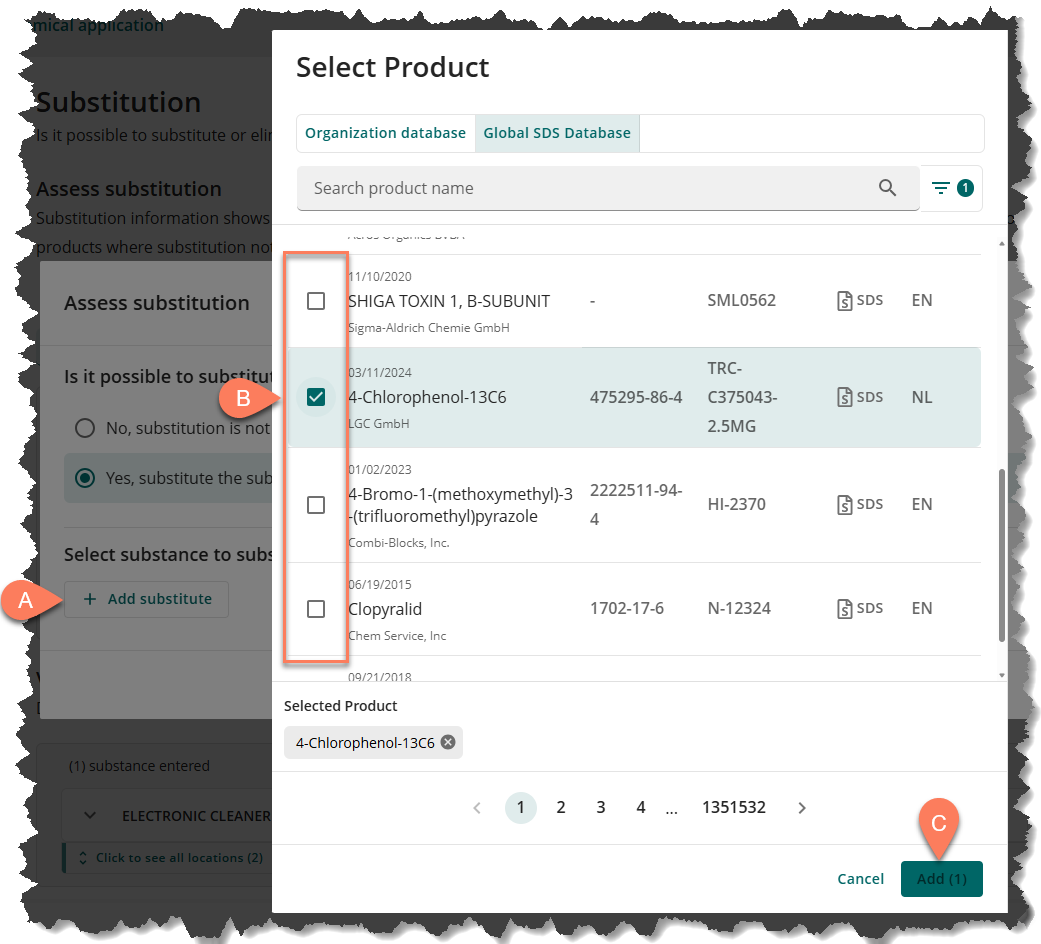Remove 4-Chlorophenol-13C6 chip with x icon
The height and width of the screenshot is (944, 1041).
click(x=448, y=742)
